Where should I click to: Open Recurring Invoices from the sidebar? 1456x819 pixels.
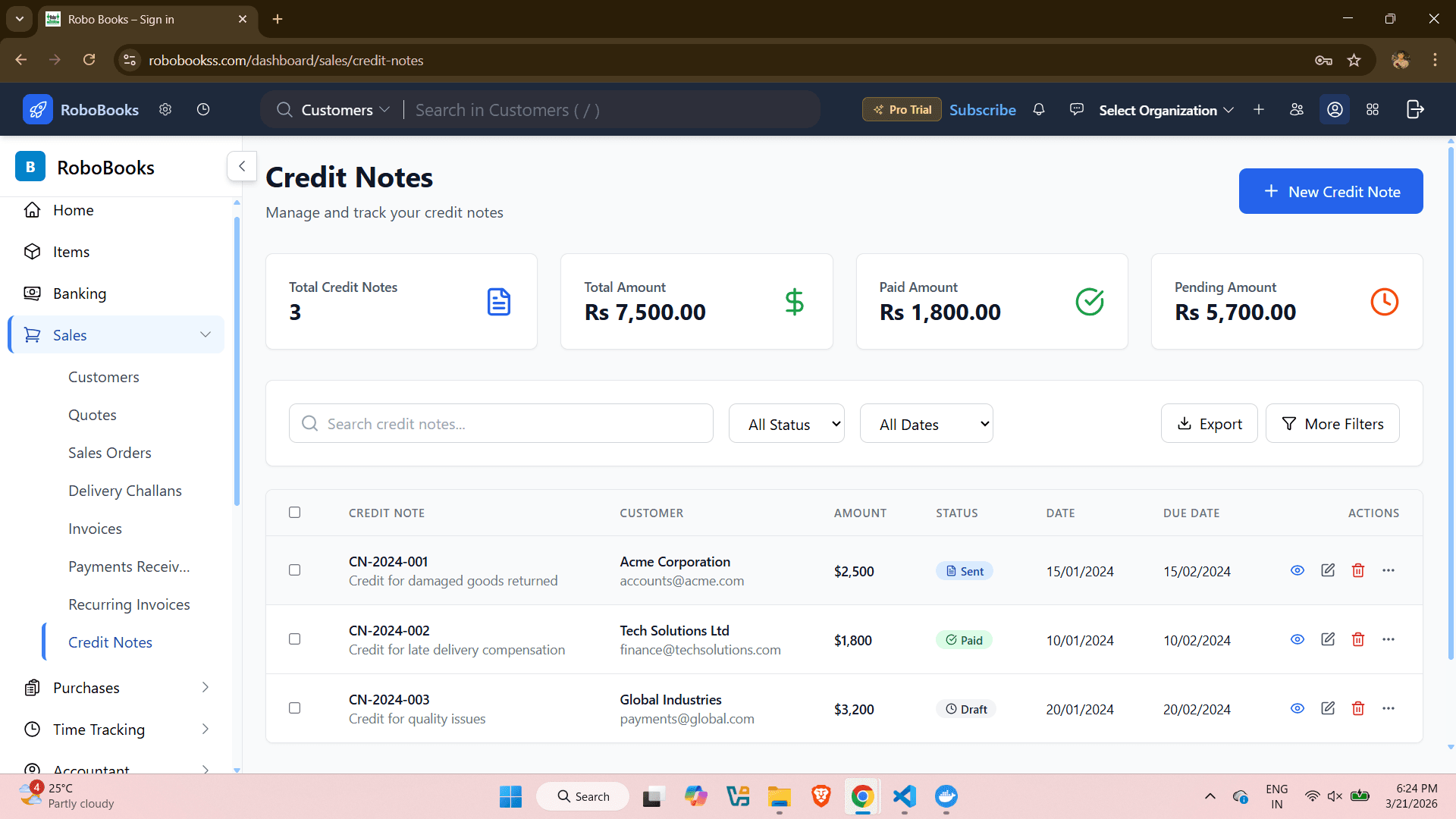coord(129,604)
